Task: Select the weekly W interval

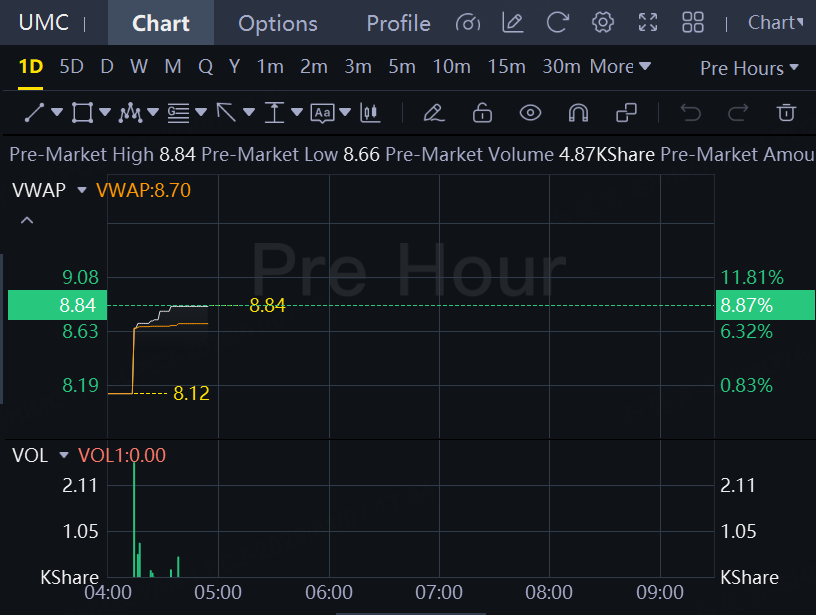Action: (x=139, y=67)
